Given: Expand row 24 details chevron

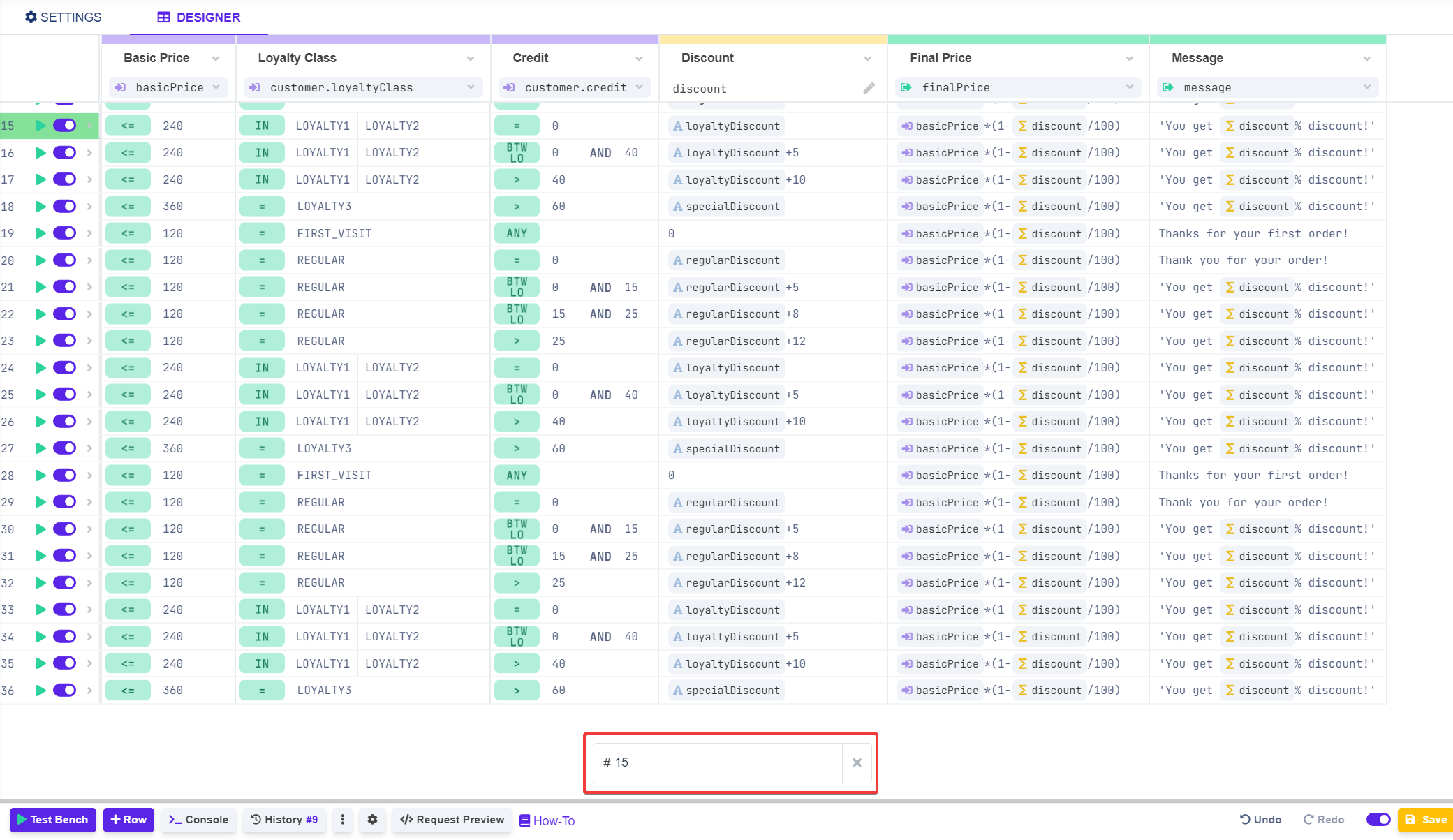Looking at the screenshot, I should coord(89,368).
